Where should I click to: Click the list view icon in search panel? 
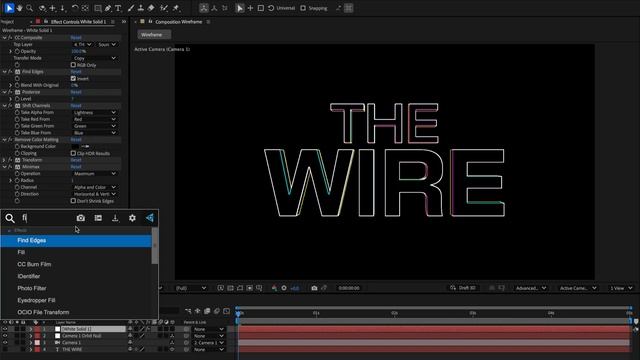coord(98,218)
